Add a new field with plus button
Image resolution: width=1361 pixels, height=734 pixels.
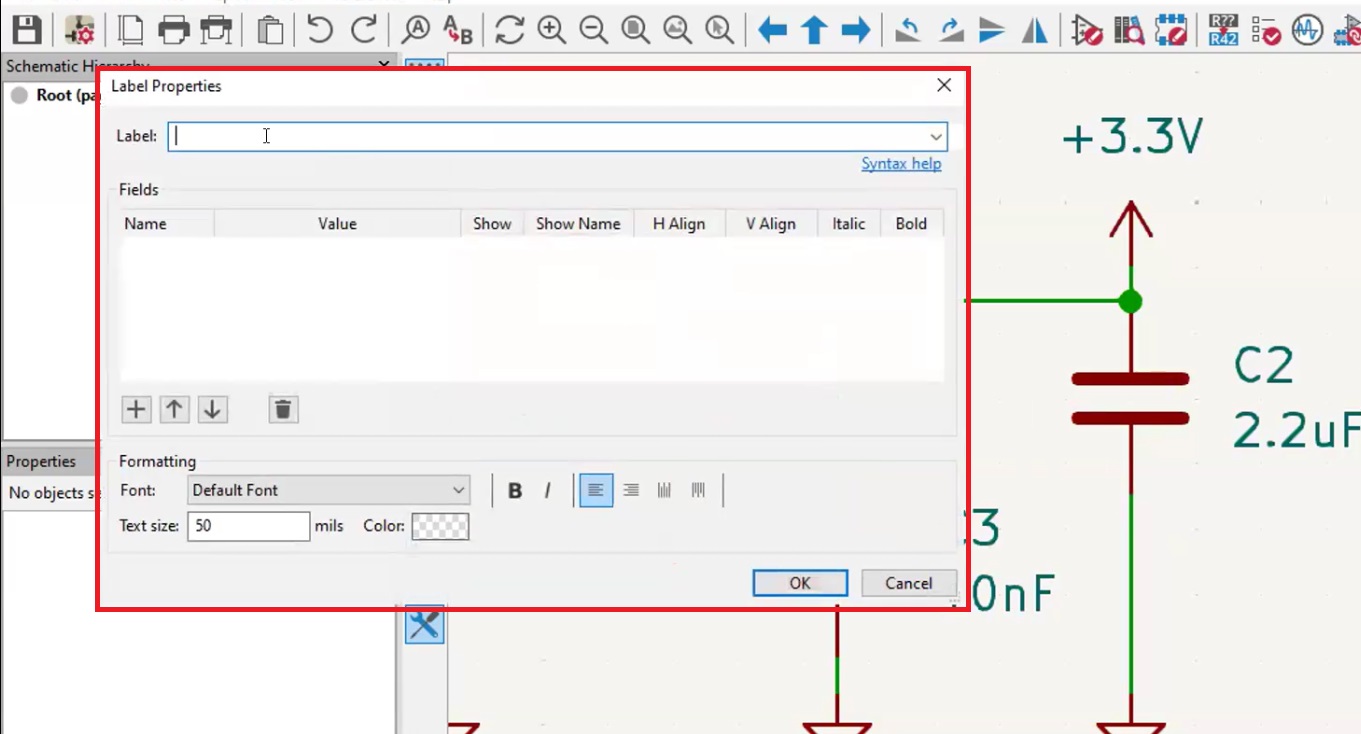[x=136, y=409]
